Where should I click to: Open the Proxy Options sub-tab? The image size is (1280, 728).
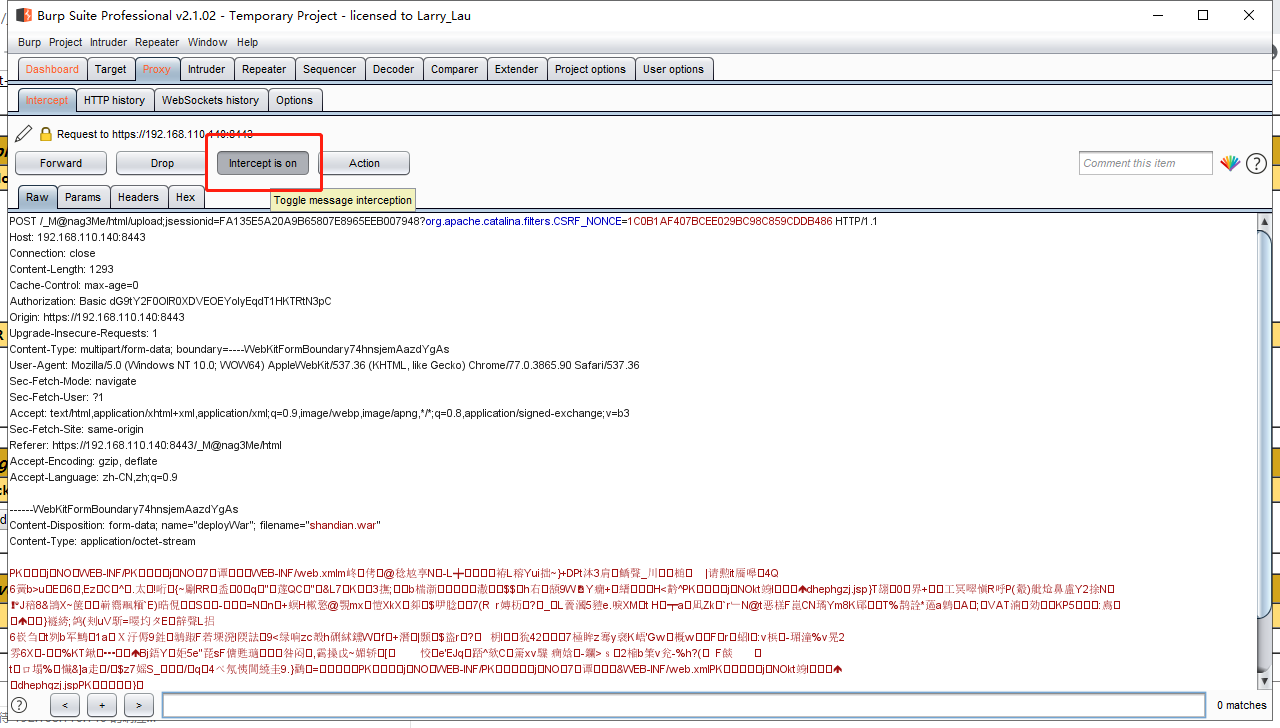click(295, 100)
